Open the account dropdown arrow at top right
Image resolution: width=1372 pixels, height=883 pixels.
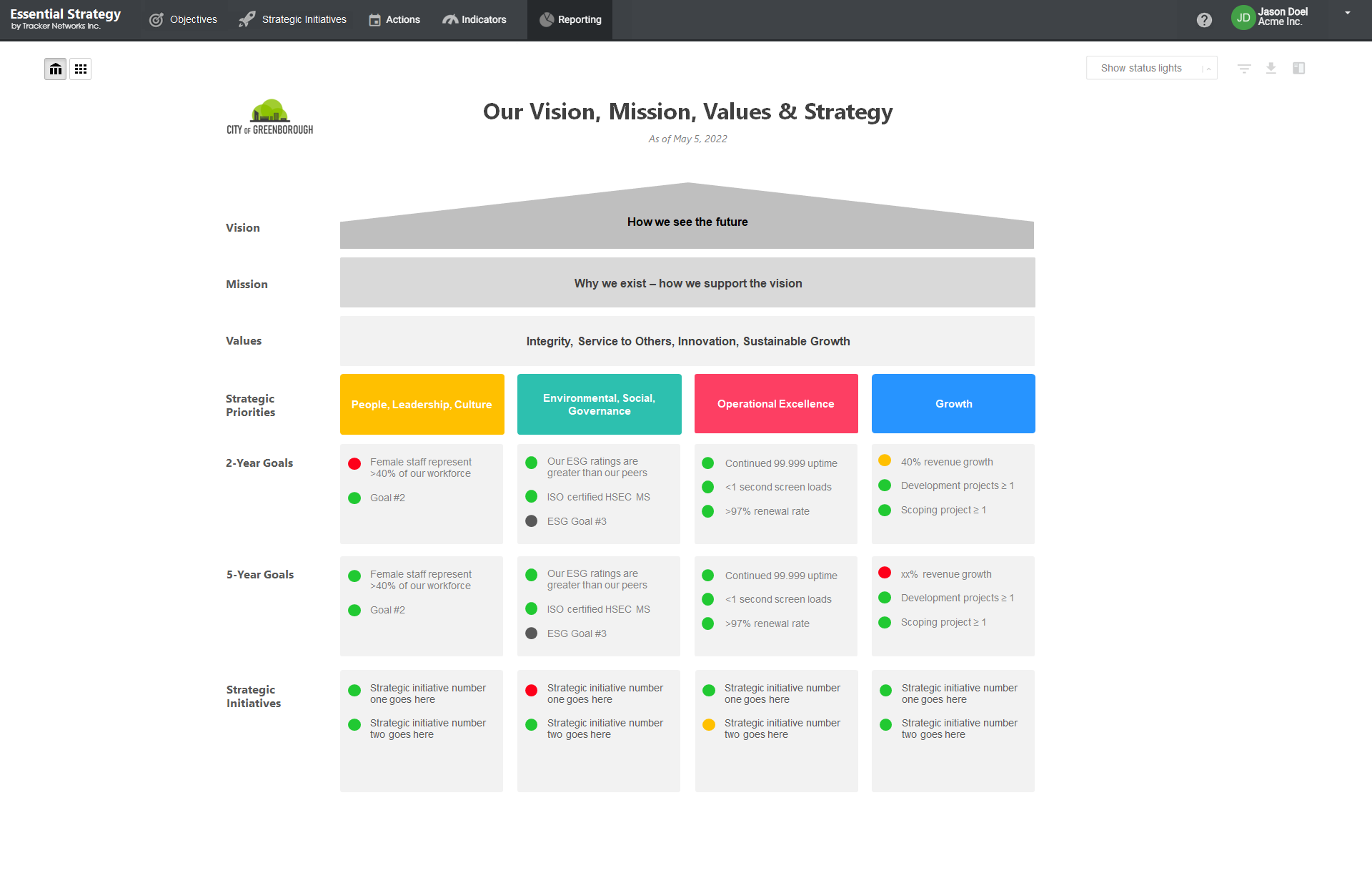(1348, 12)
